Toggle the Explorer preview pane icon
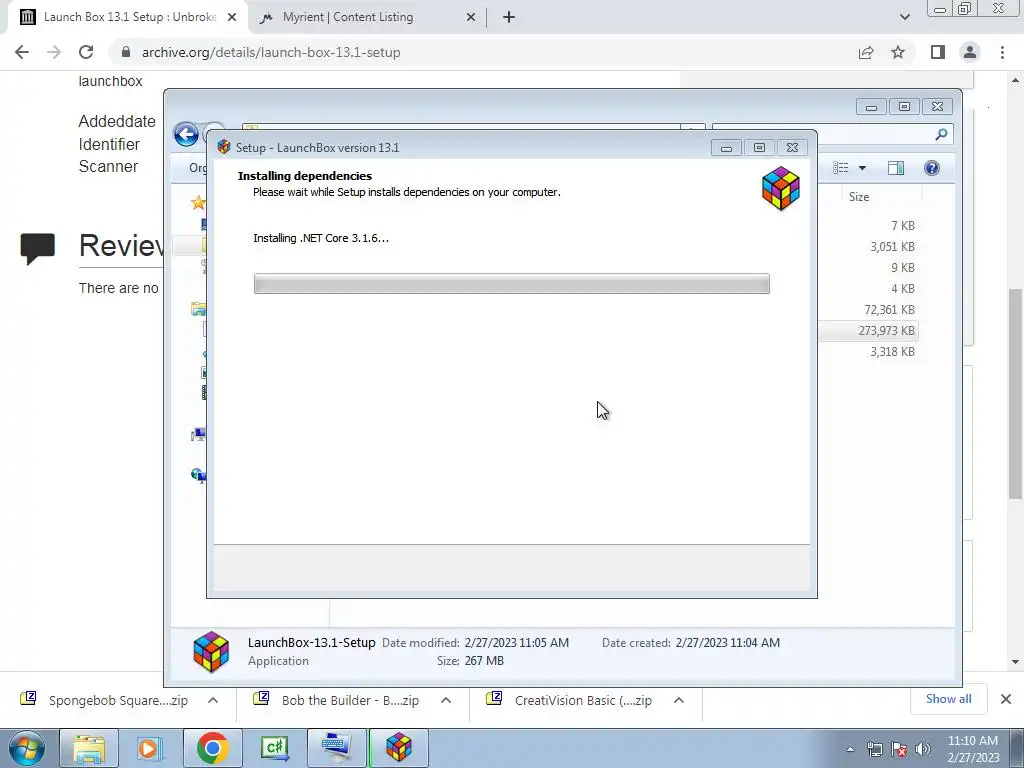 click(x=896, y=168)
